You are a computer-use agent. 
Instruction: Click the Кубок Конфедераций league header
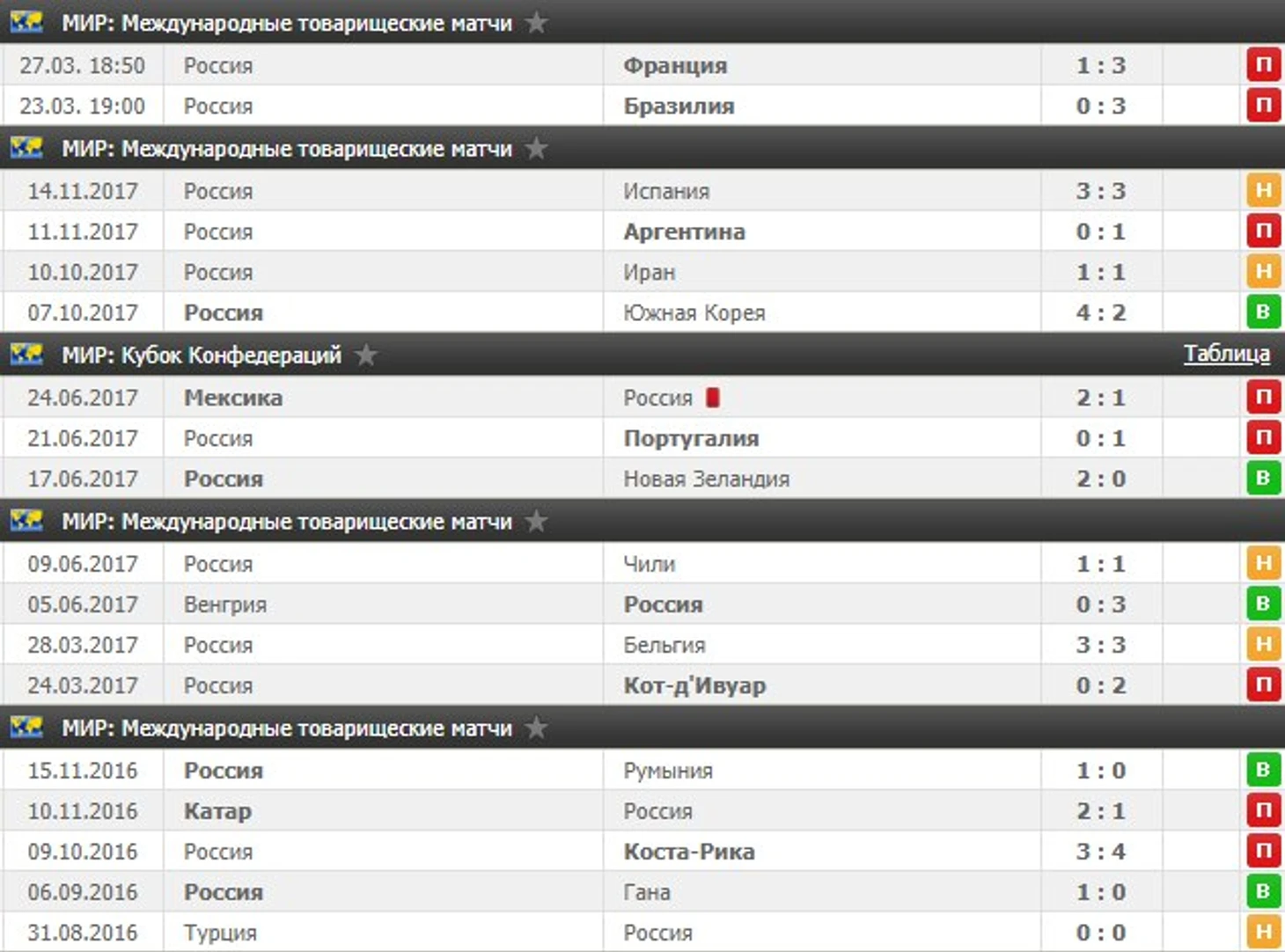pos(642,355)
